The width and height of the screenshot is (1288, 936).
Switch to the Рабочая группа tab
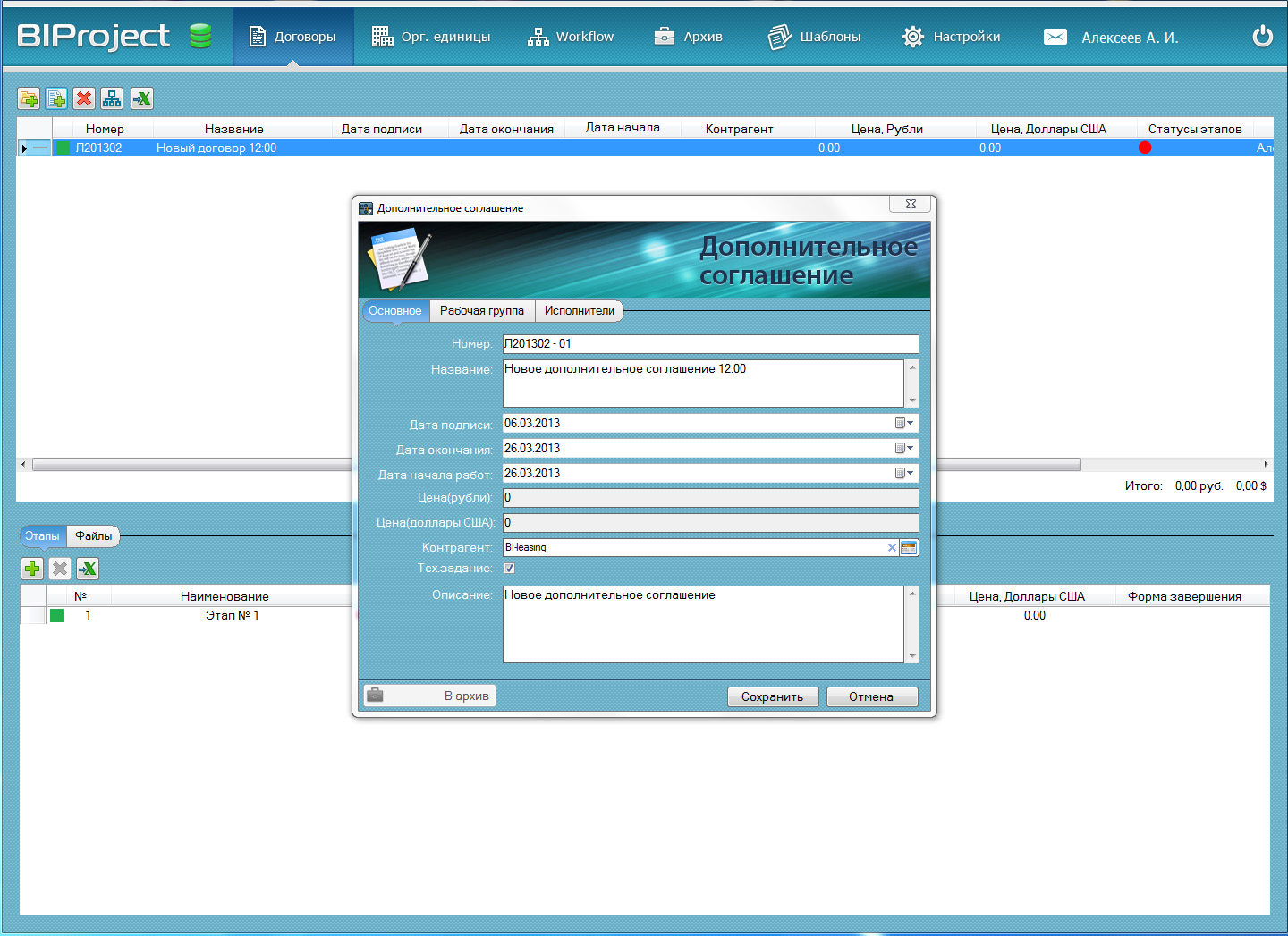[481, 311]
